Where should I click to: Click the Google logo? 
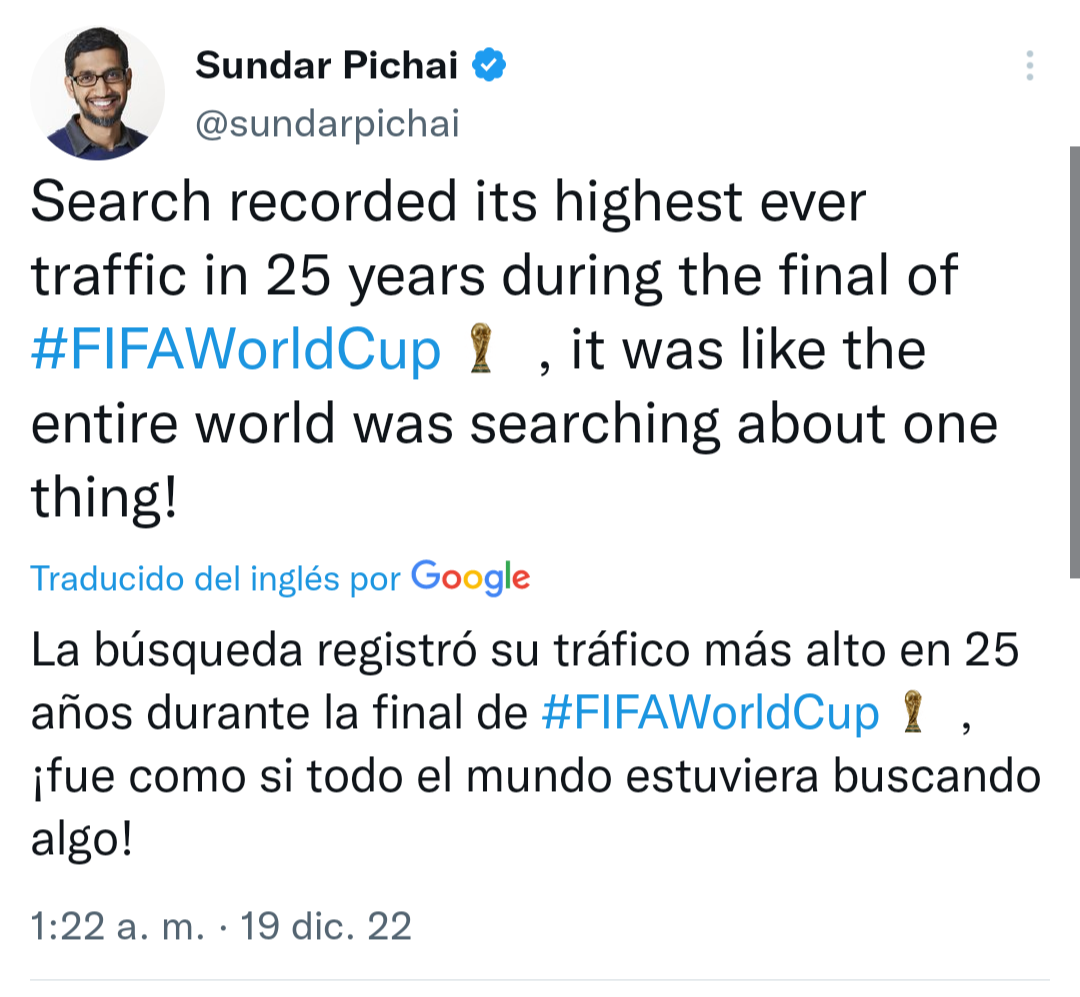470,577
